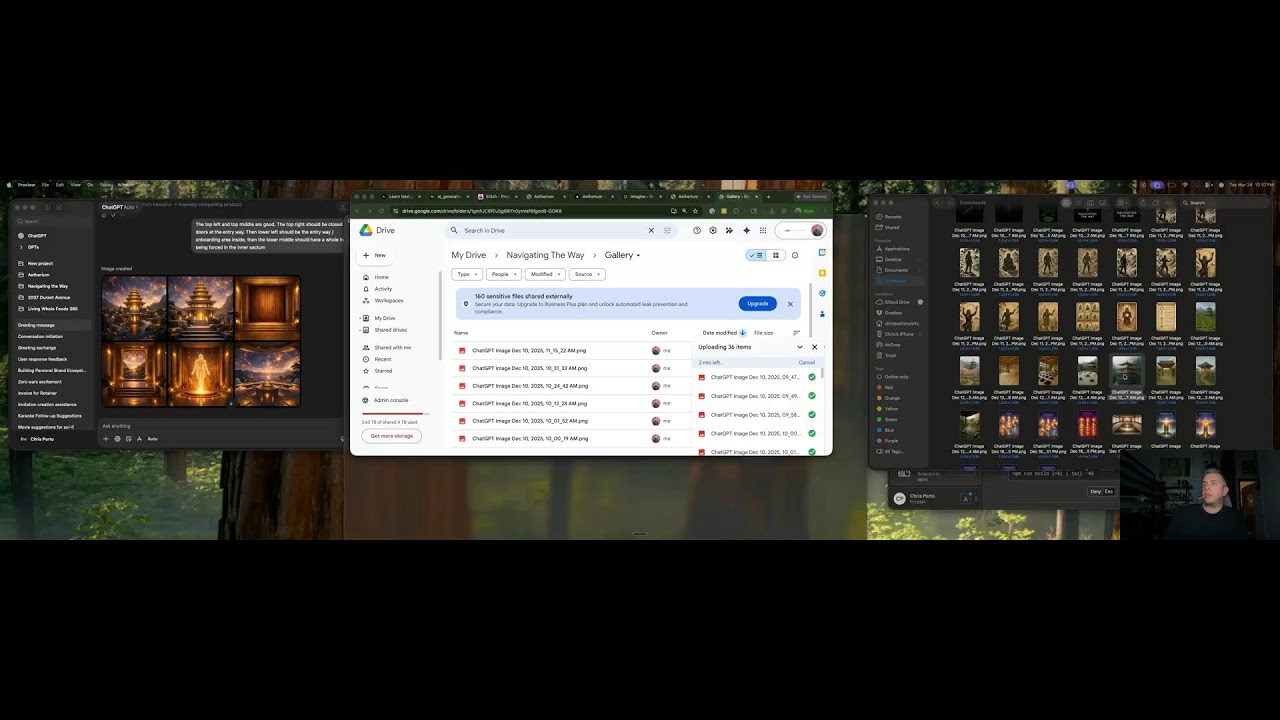
Task: Expand GPTs in ChatGPT sidebar
Action: coord(21,247)
